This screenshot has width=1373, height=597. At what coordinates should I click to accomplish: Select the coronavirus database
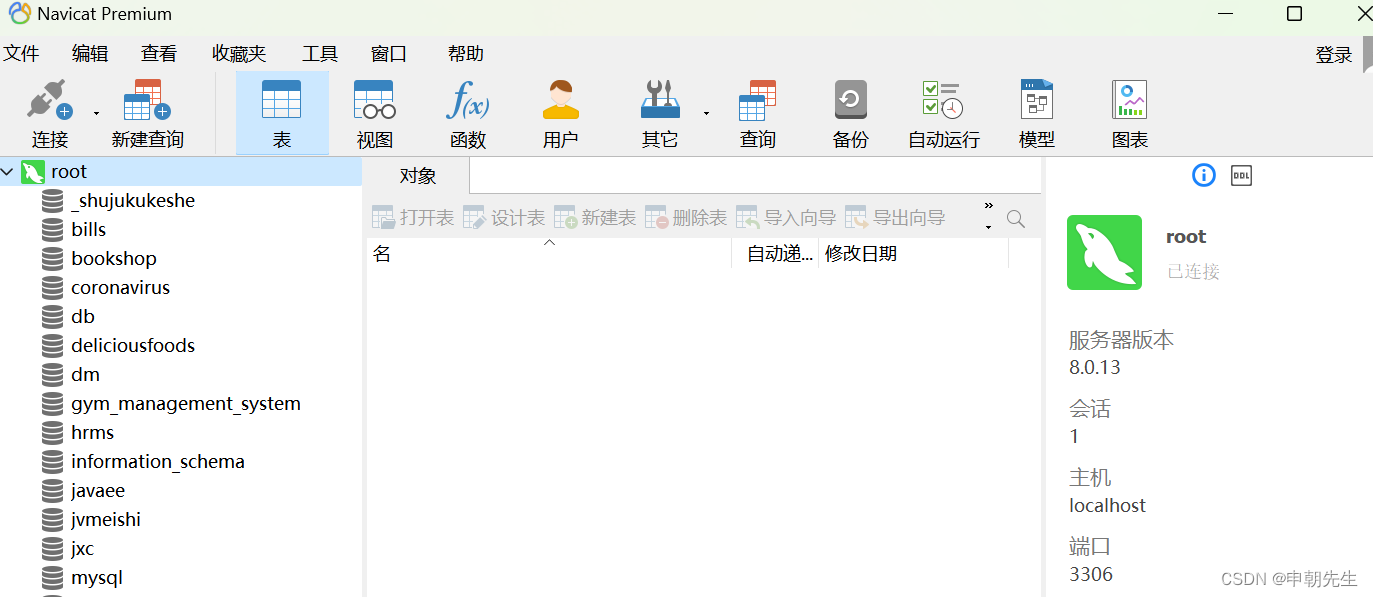click(120, 288)
